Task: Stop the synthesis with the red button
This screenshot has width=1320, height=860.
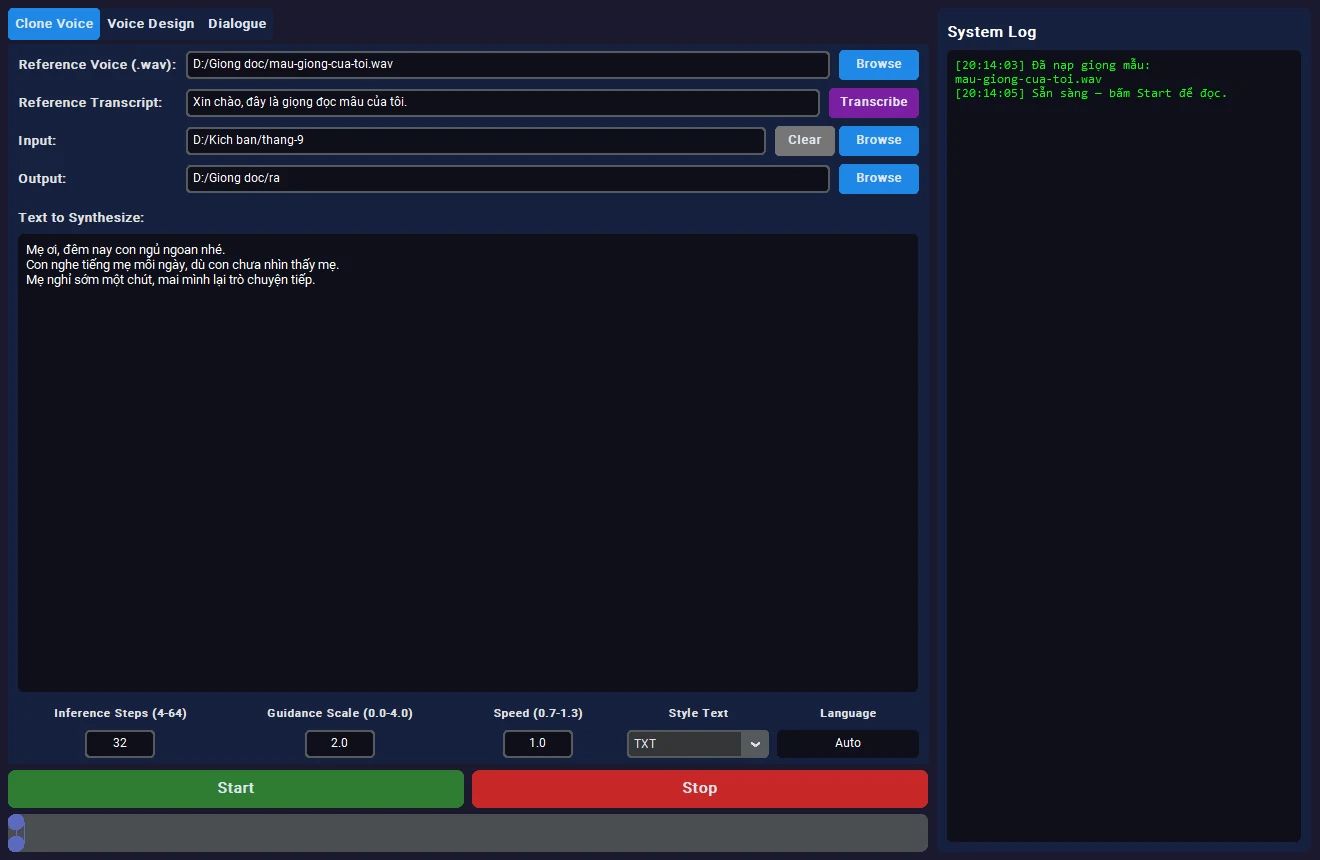Action: tap(700, 788)
